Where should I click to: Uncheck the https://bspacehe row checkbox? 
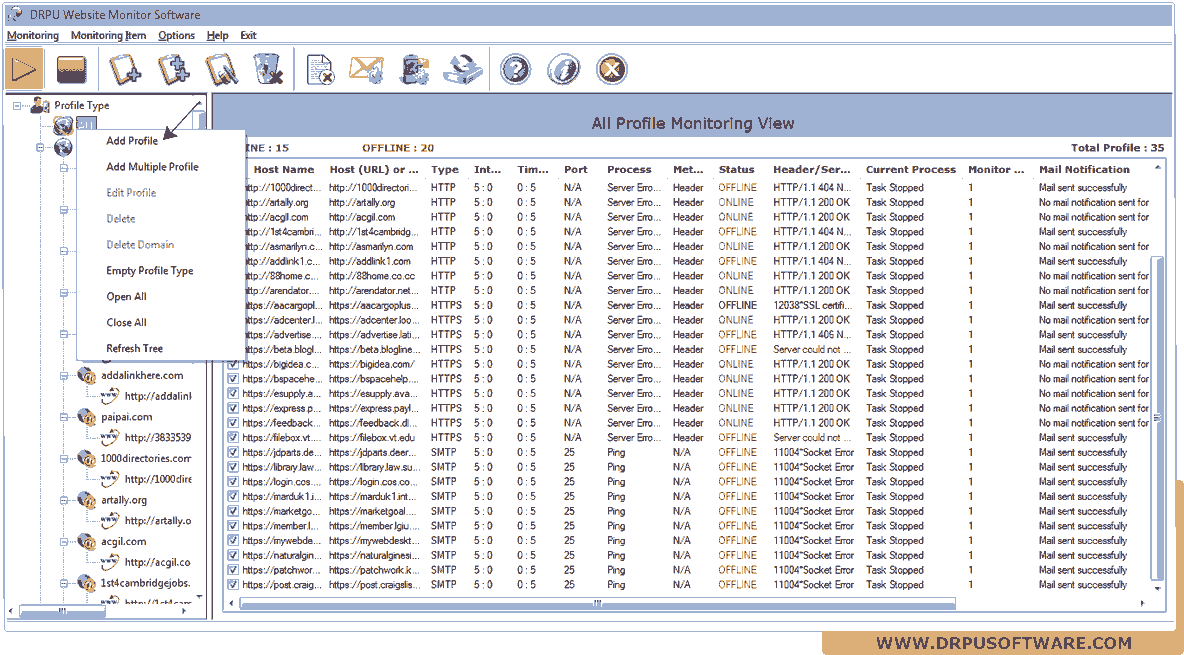(x=233, y=378)
